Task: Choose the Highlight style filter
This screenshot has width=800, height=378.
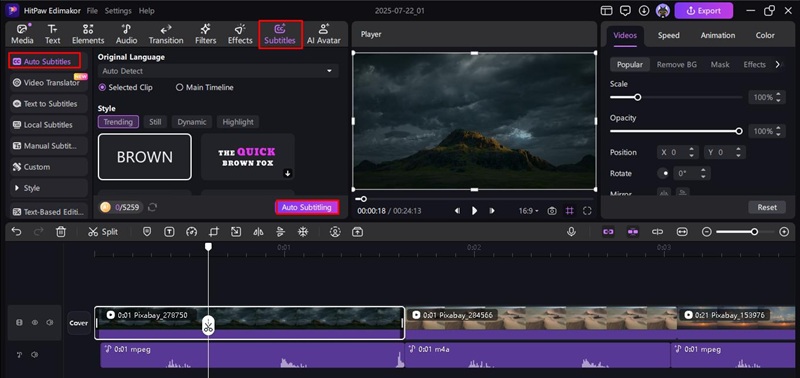Action: tap(238, 121)
